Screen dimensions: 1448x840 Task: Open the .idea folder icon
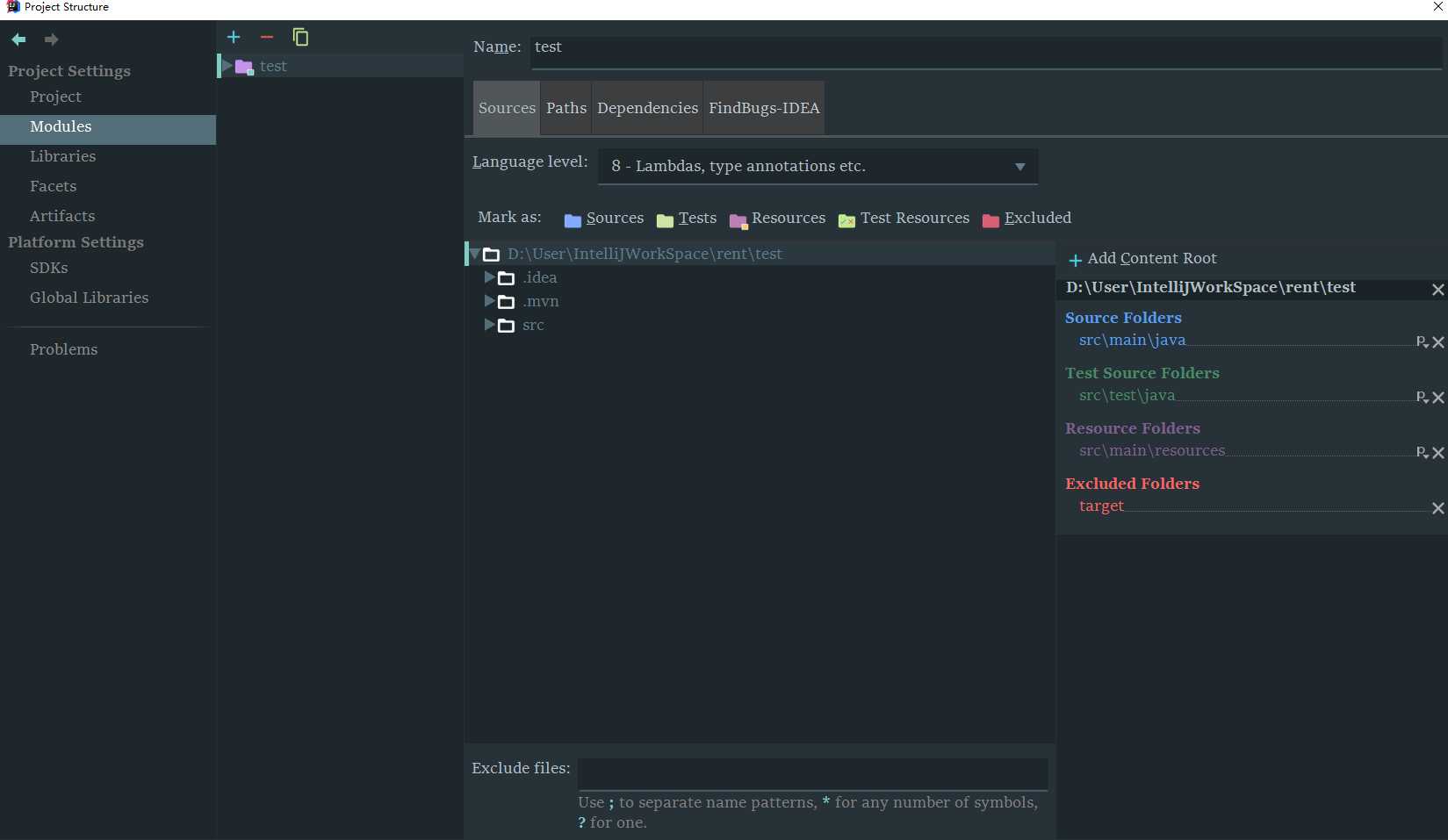pos(507,278)
